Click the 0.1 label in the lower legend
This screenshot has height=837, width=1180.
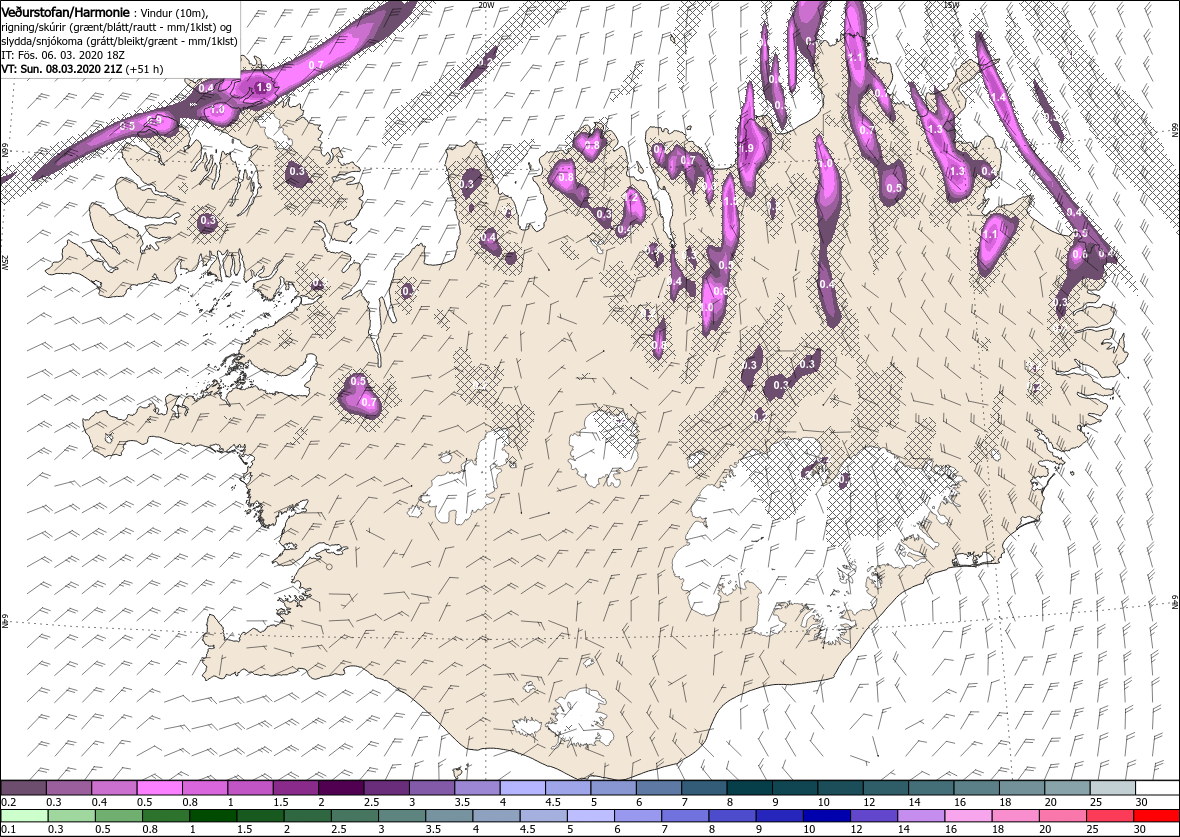(x=8, y=829)
